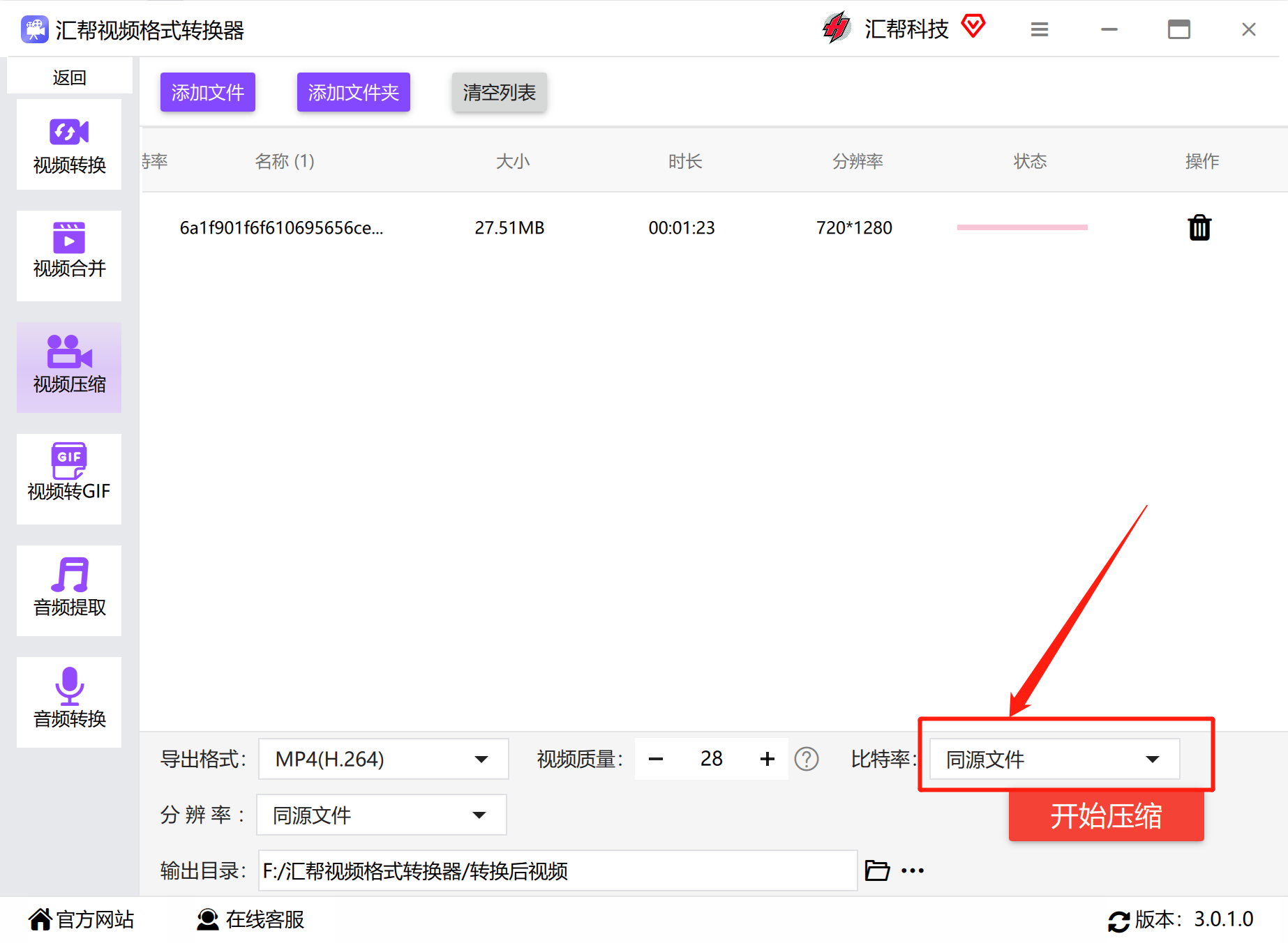Click the 汇帮科技 company logo
This screenshot has height=943, width=1288.
coord(836,28)
